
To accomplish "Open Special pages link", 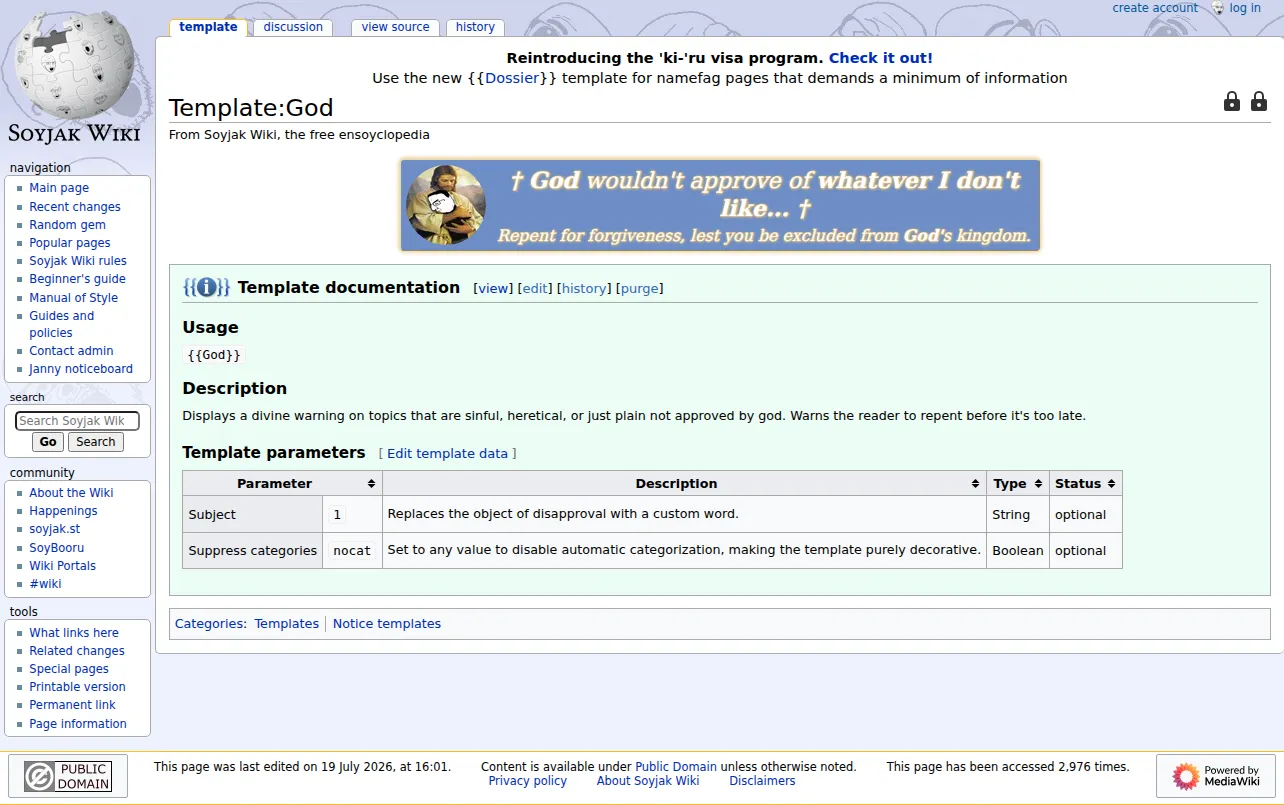I will pos(69,669).
